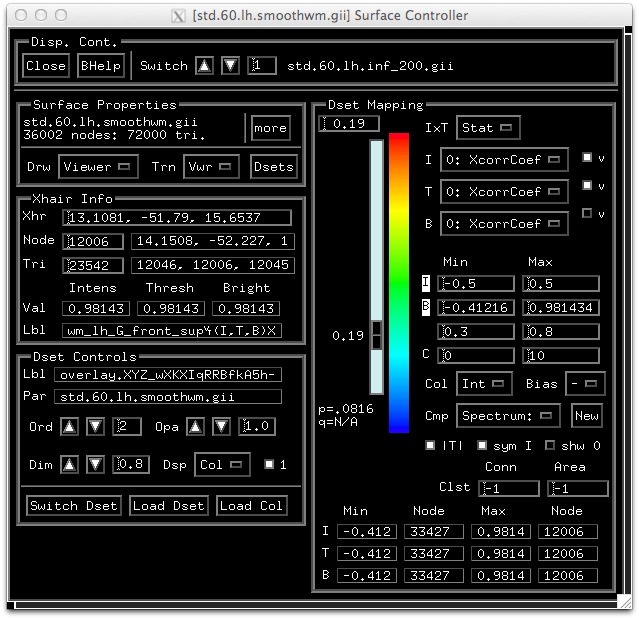
Task: Decrease Ord with the down arrow
Action: click(x=95, y=427)
